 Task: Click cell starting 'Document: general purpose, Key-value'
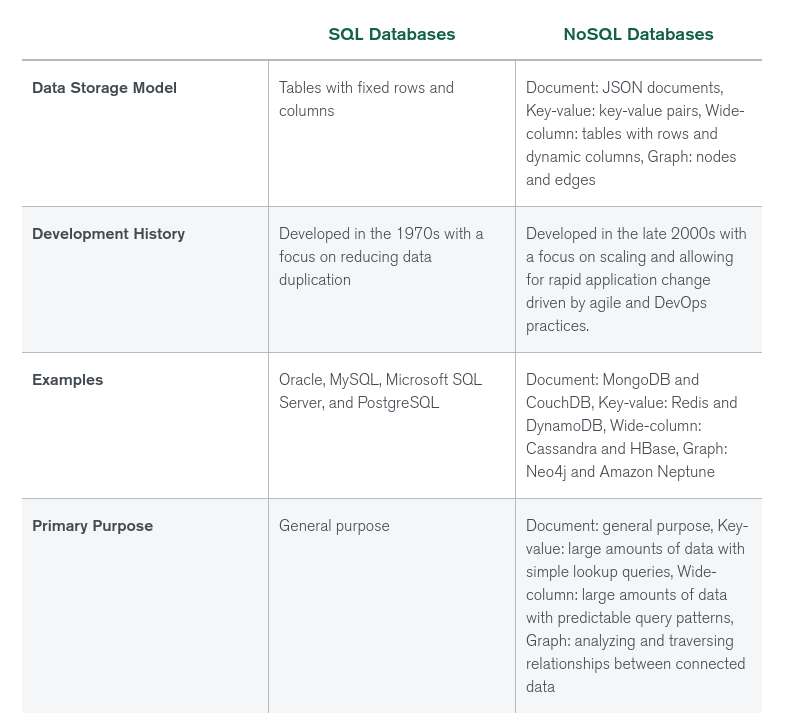(637, 606)
